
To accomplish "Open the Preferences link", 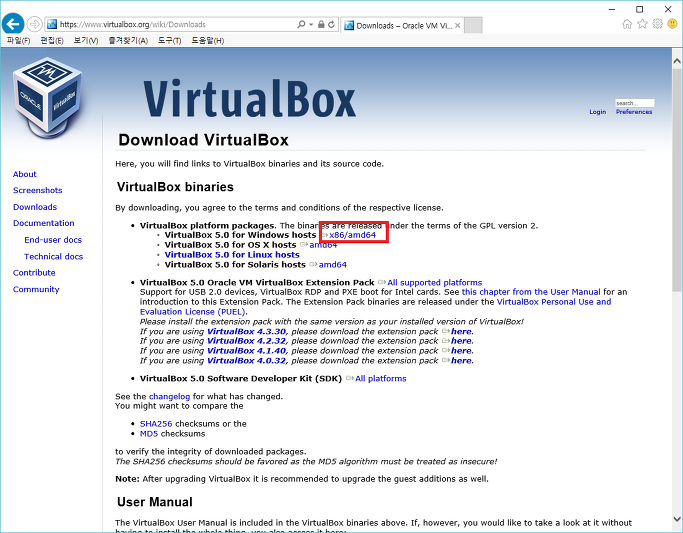I will (634, 112).
